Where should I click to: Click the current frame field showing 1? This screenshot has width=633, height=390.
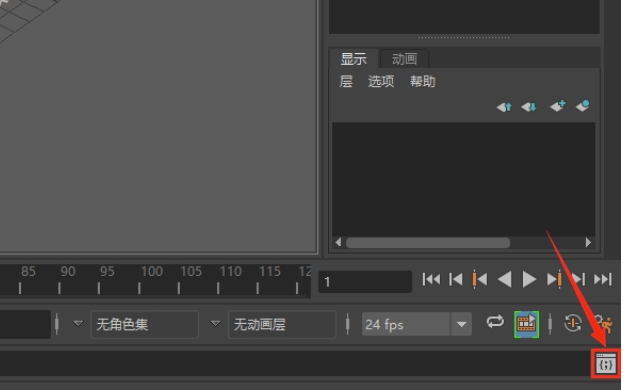(x=365, y=281)
